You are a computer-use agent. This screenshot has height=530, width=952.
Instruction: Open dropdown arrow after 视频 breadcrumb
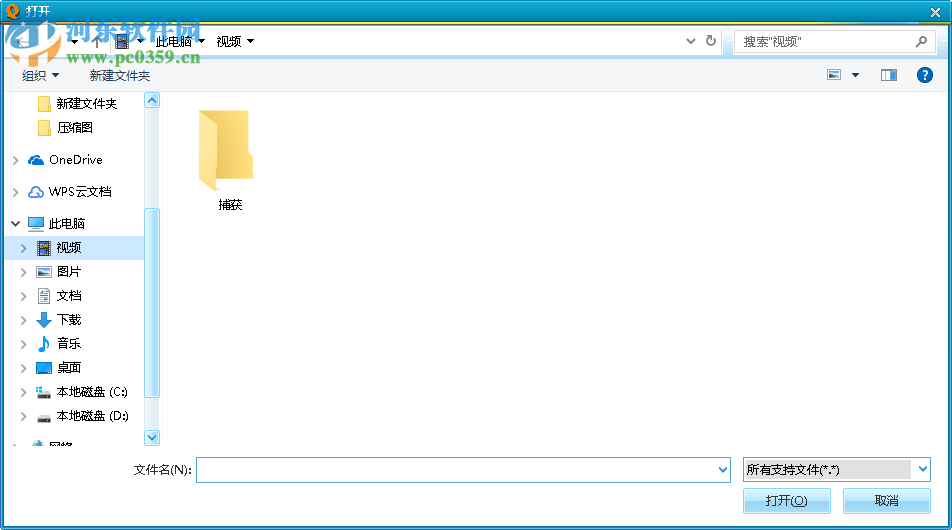coord(250,41)
